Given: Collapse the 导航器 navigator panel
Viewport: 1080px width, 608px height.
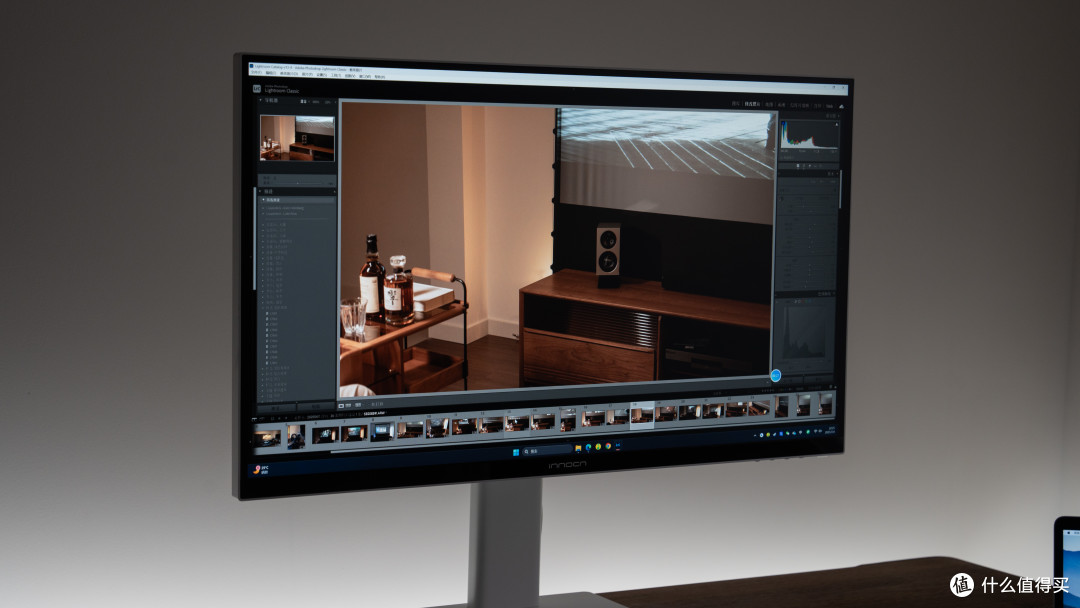Looking at the screenshot, I should pyautogui.click(x=260, y=100).
